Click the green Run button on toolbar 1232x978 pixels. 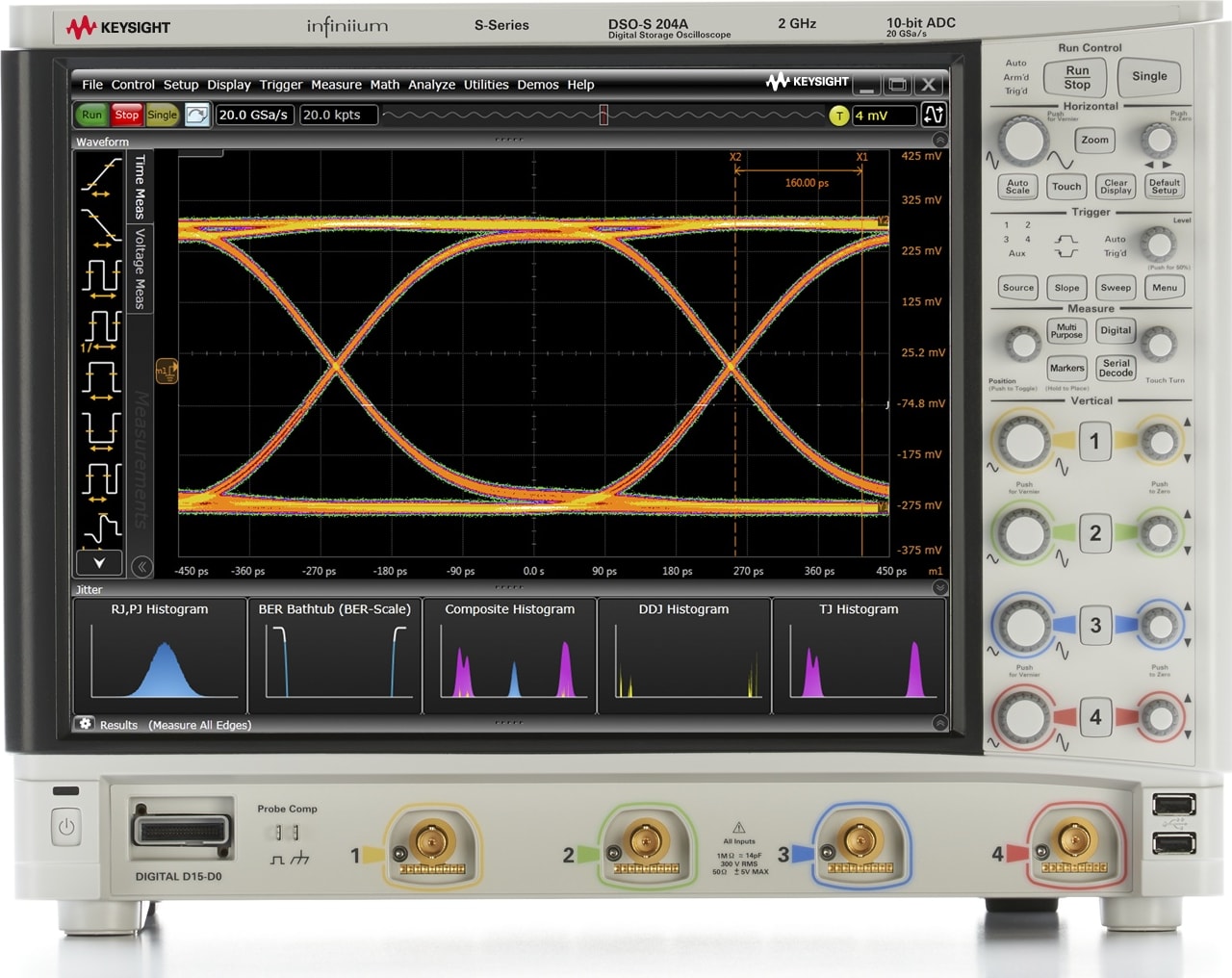(91, 115)
